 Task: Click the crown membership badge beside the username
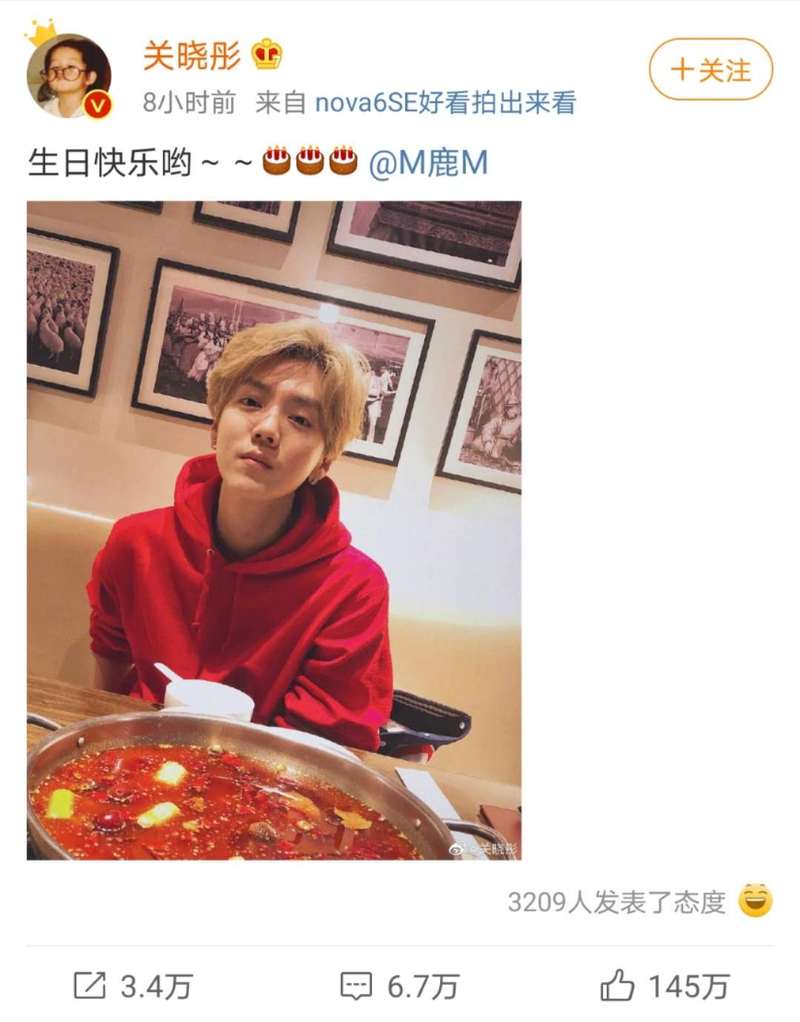coord(267,55)
